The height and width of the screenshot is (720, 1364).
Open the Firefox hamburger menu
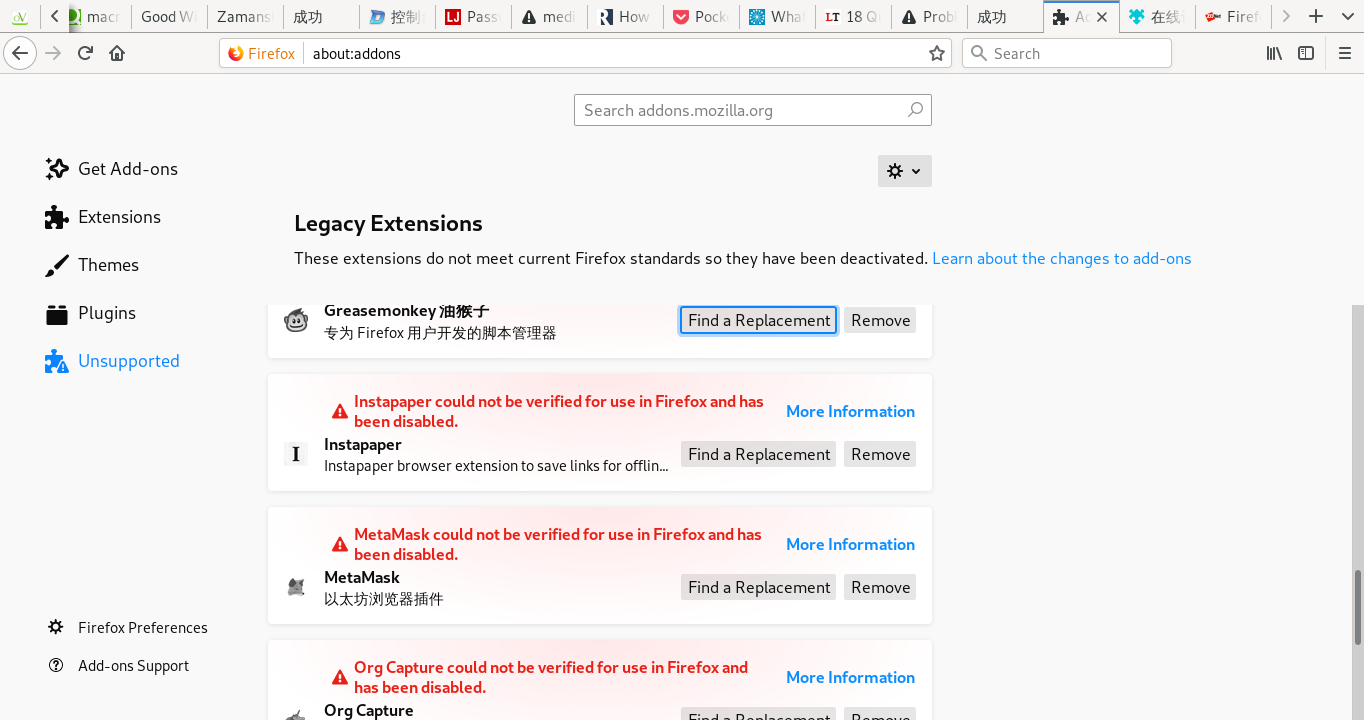(x=1345, y=53)
